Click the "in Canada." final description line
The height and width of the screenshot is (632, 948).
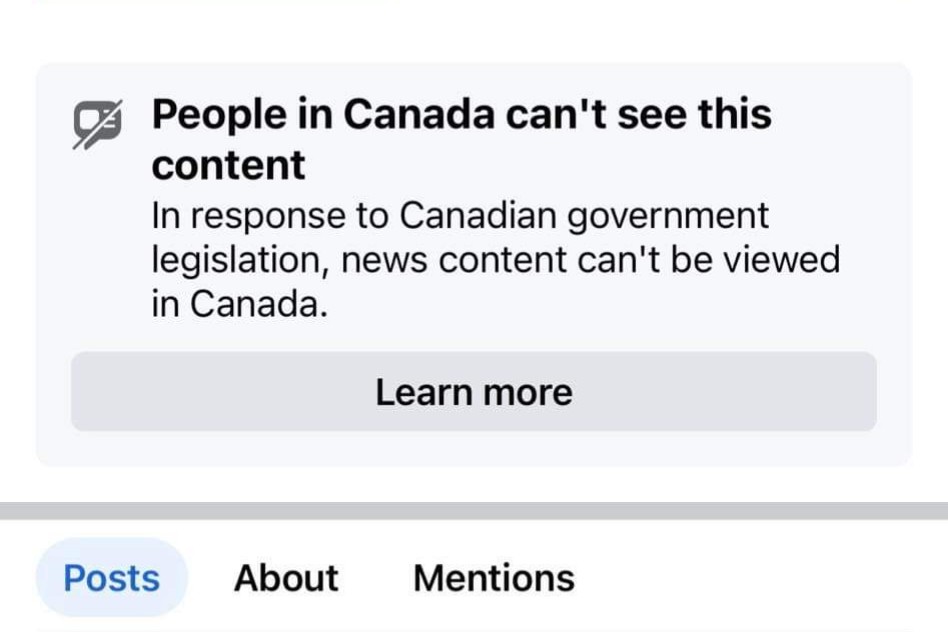(239, 305)
